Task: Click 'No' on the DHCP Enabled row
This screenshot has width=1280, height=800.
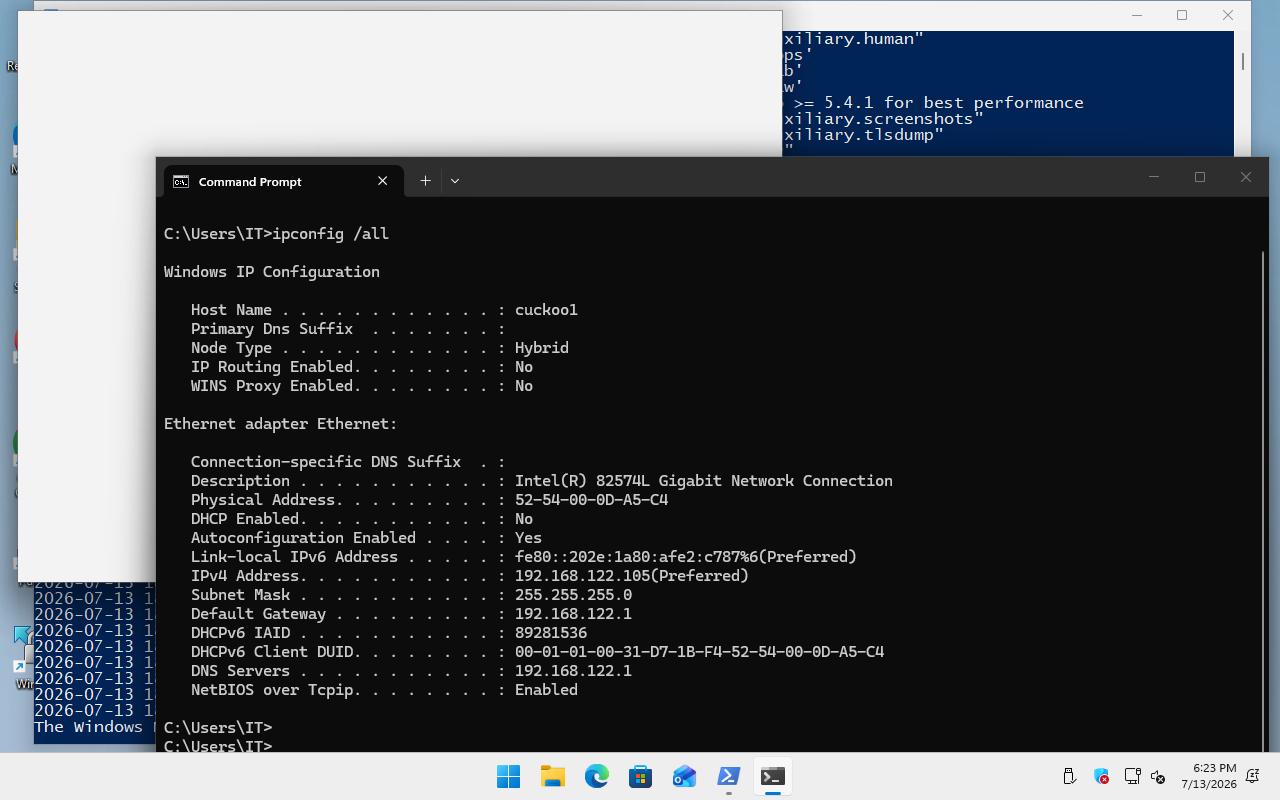Action: pos(524,519)
